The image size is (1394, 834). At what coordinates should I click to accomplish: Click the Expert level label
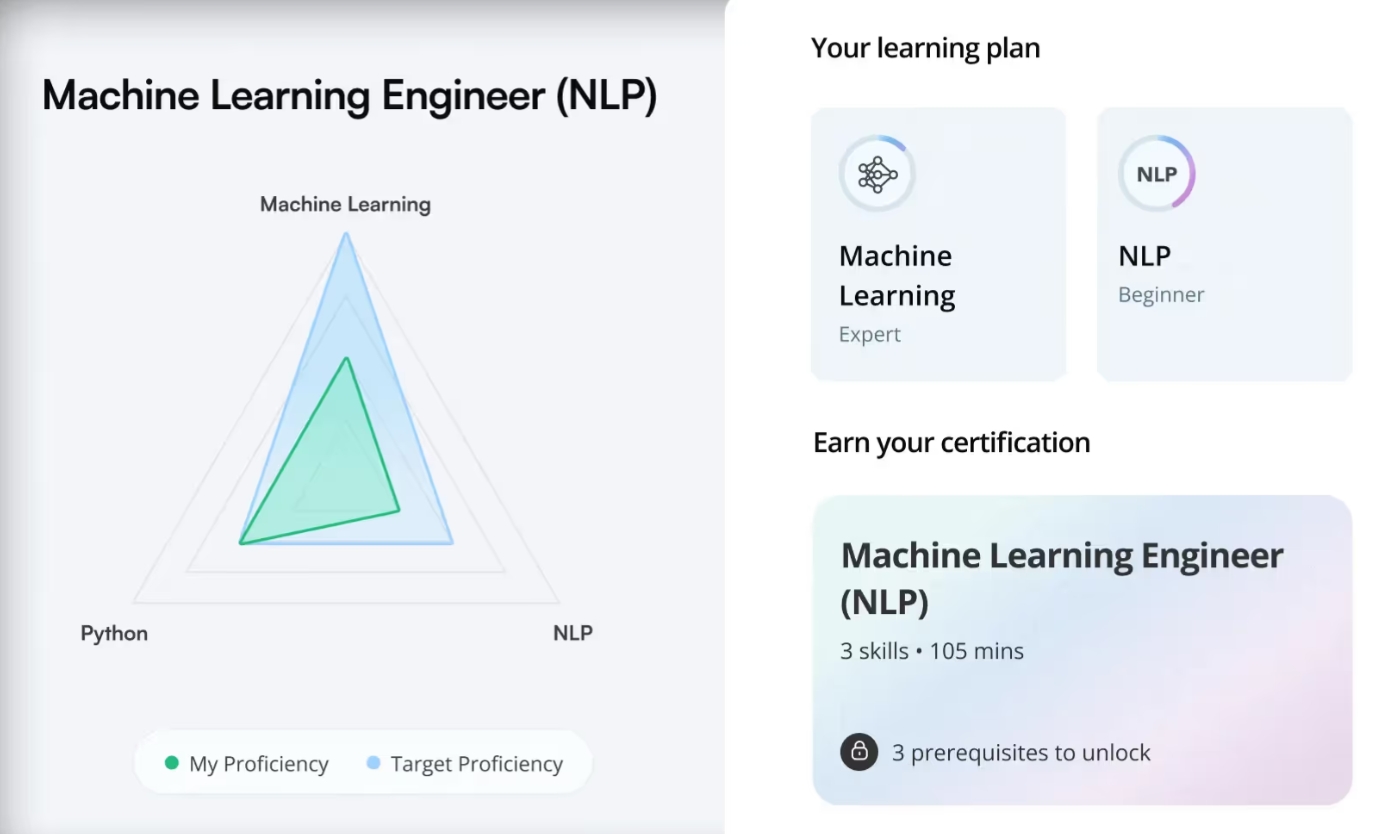(x=869, y=335)
